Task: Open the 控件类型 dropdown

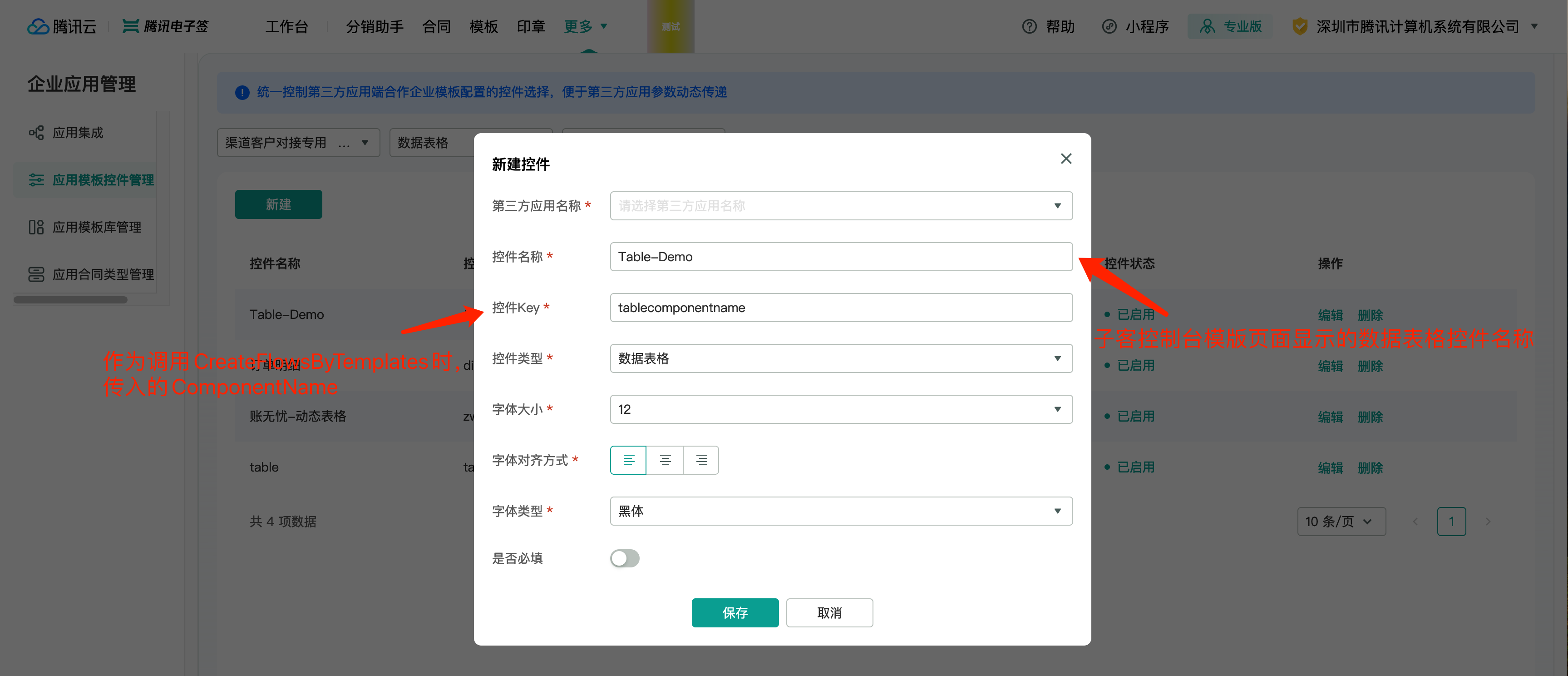Action: point(841,359)
